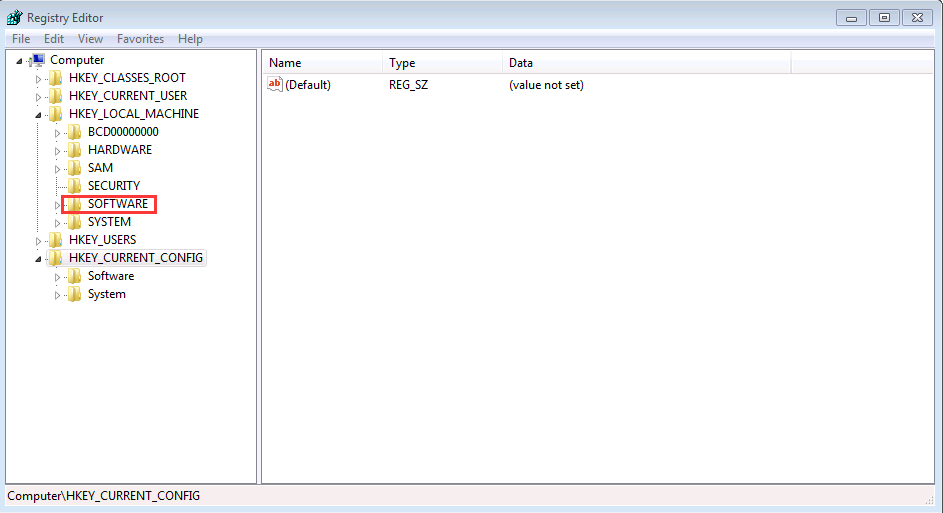Click the (value not set) data cell

tap(546, 85)
